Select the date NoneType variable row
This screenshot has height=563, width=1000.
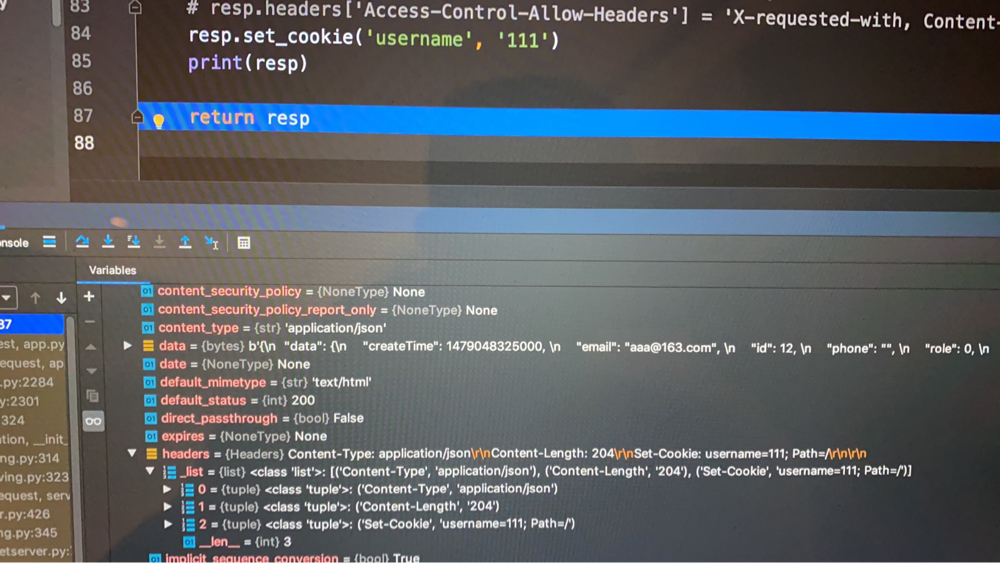point(226,364)
